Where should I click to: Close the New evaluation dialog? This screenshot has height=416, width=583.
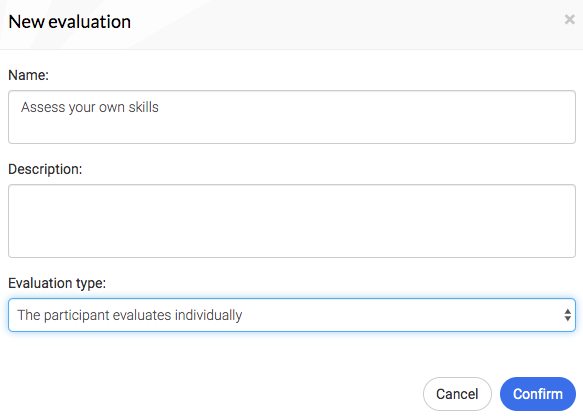pos(569,19)
